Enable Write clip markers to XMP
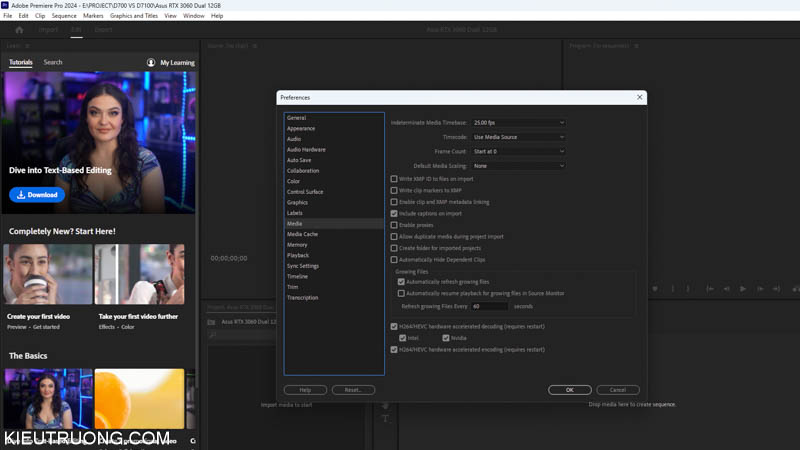The height and width of the screenshot is (450, 800). [x=394, y=190]
